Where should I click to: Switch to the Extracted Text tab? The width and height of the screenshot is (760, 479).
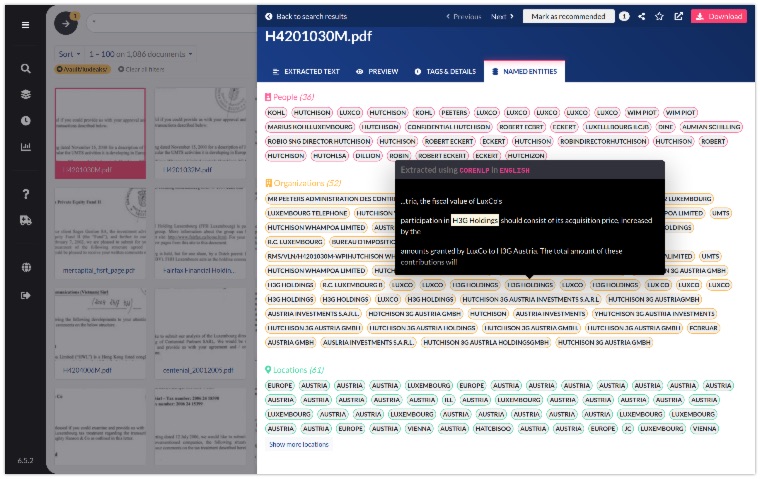click(306, 72)
